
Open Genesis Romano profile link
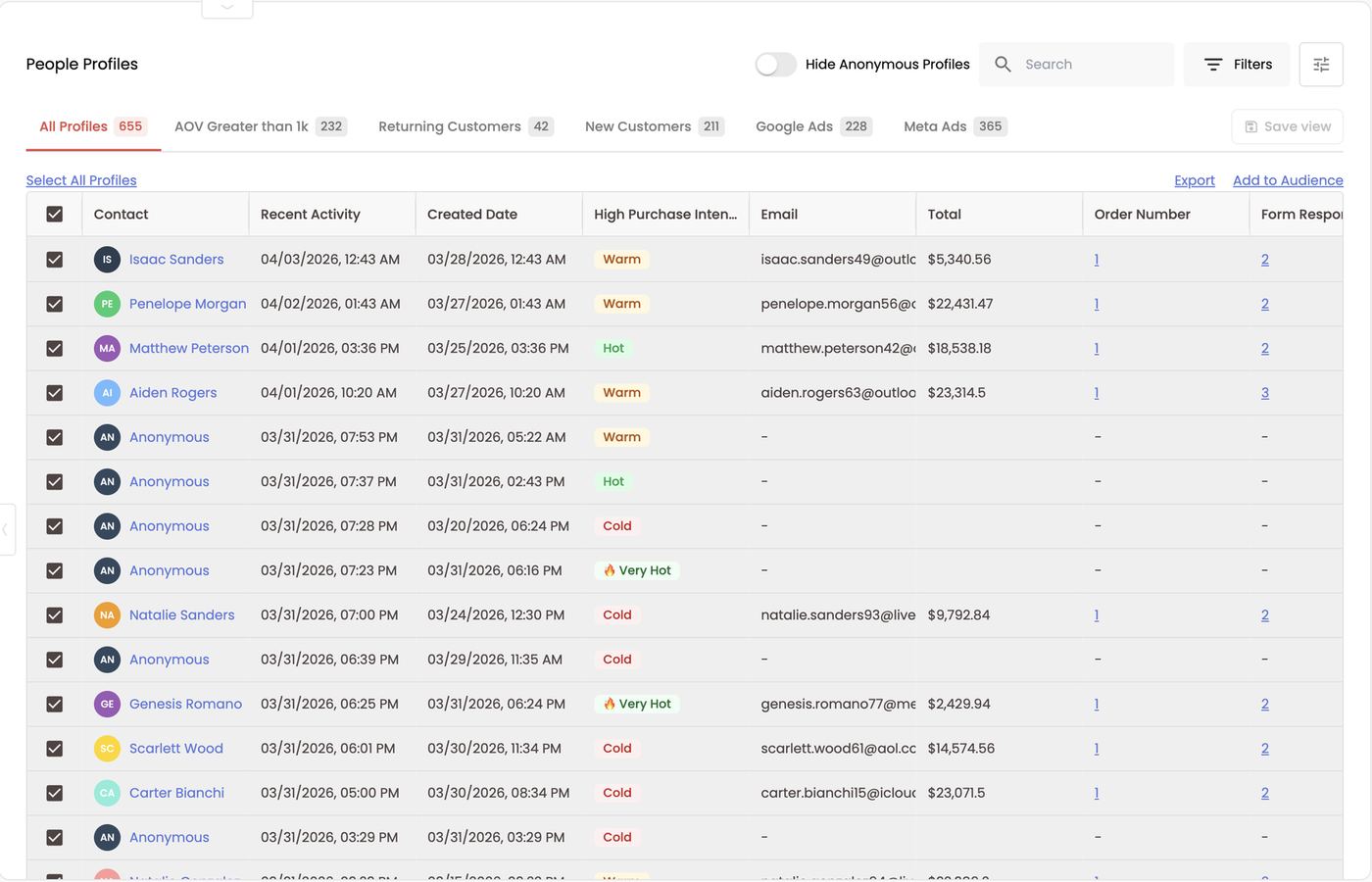185,704
